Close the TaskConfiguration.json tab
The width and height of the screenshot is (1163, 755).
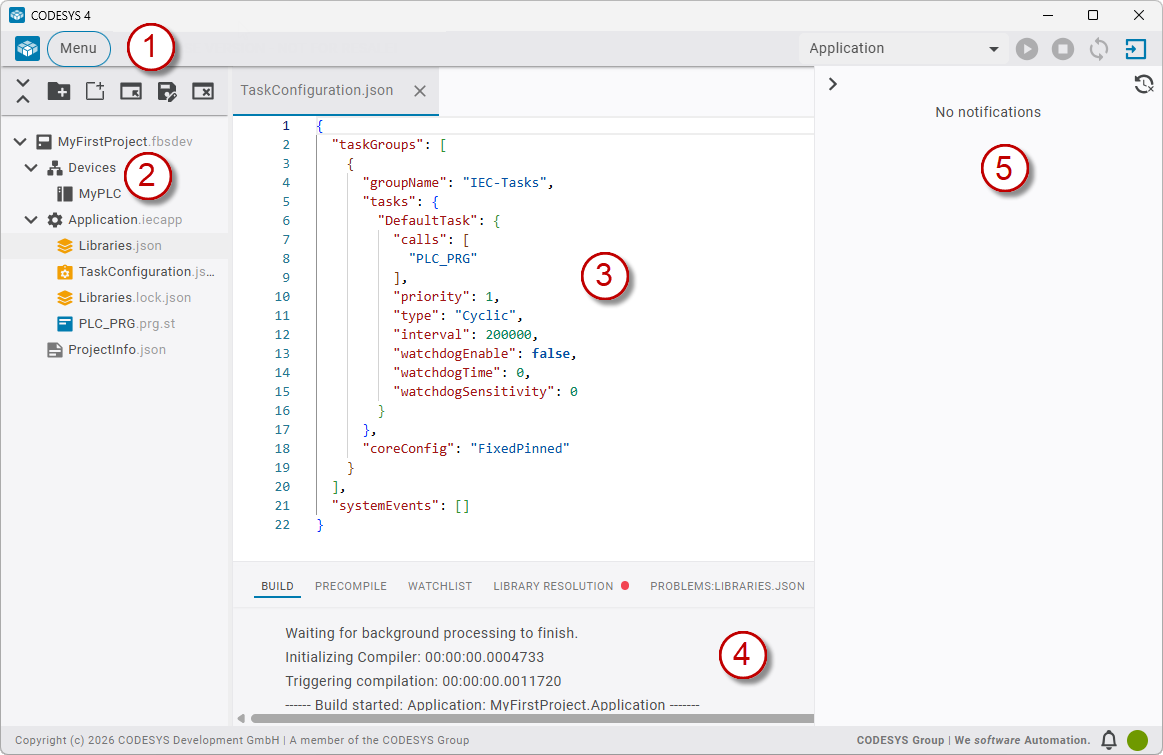tap(420, 91)
